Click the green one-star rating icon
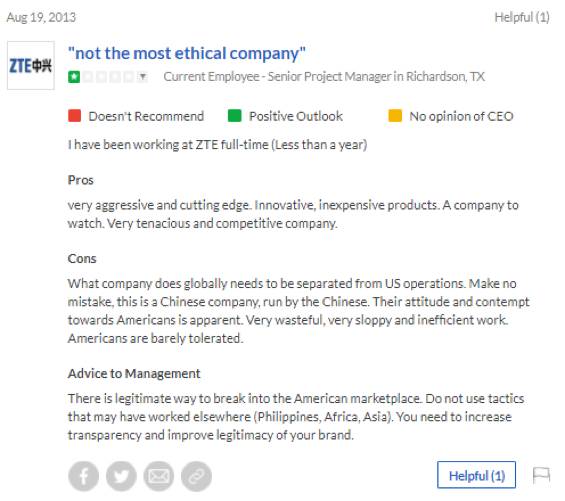565x501 pixels. point(74,77)
